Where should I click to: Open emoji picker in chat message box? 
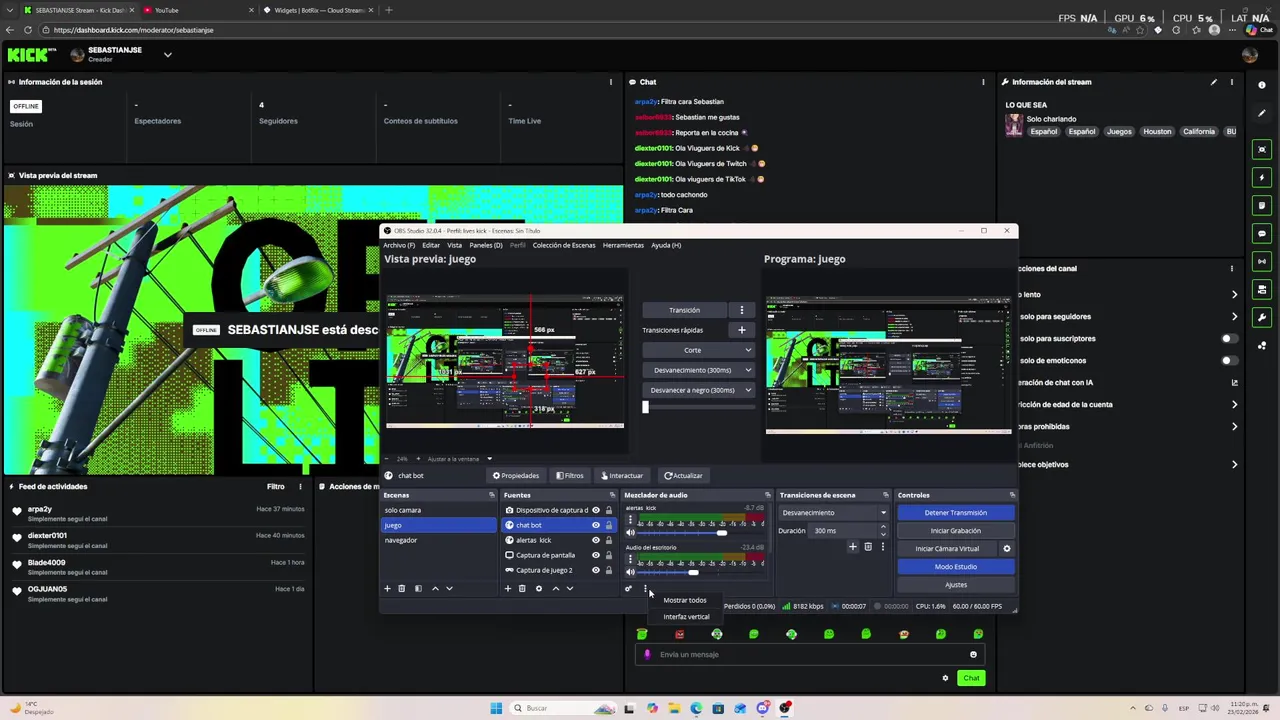coord(973,654)
